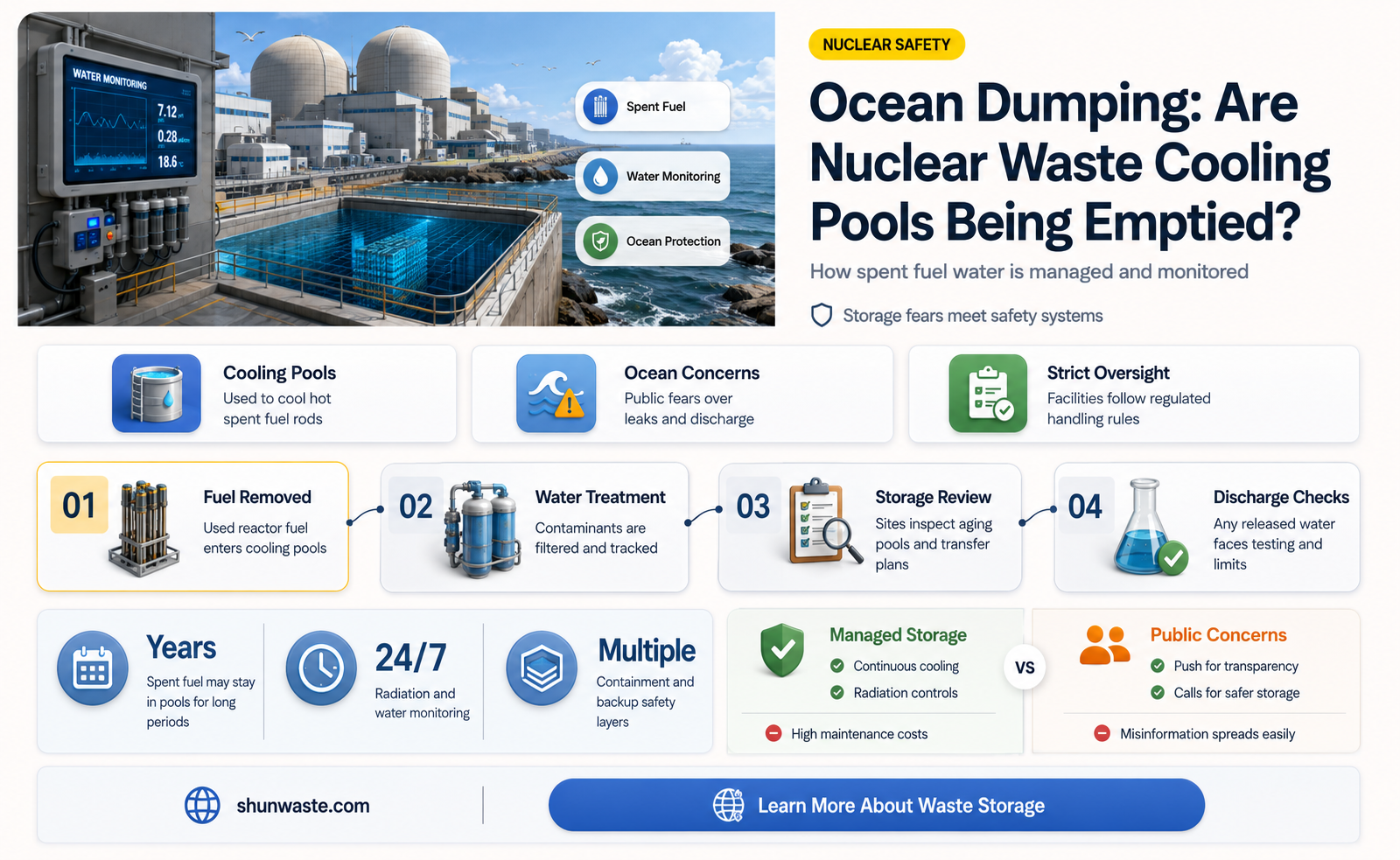Click the Strict Oversight clipboard icon

tap(989, 394)
